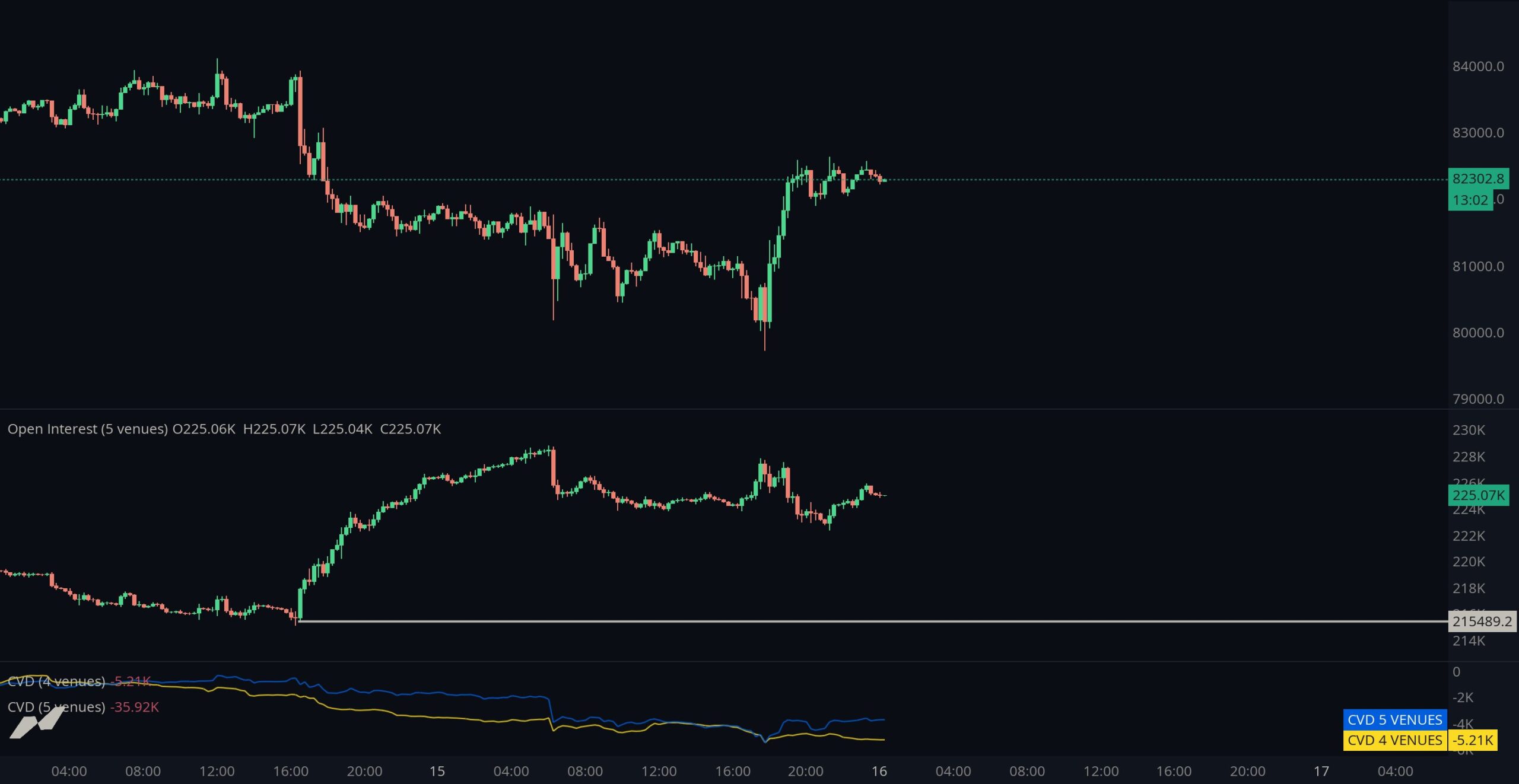The height and width of the screenshot is (784, 1519).
Task: Click the H225.07K high value in legend
Action: (x=274, y=429)
